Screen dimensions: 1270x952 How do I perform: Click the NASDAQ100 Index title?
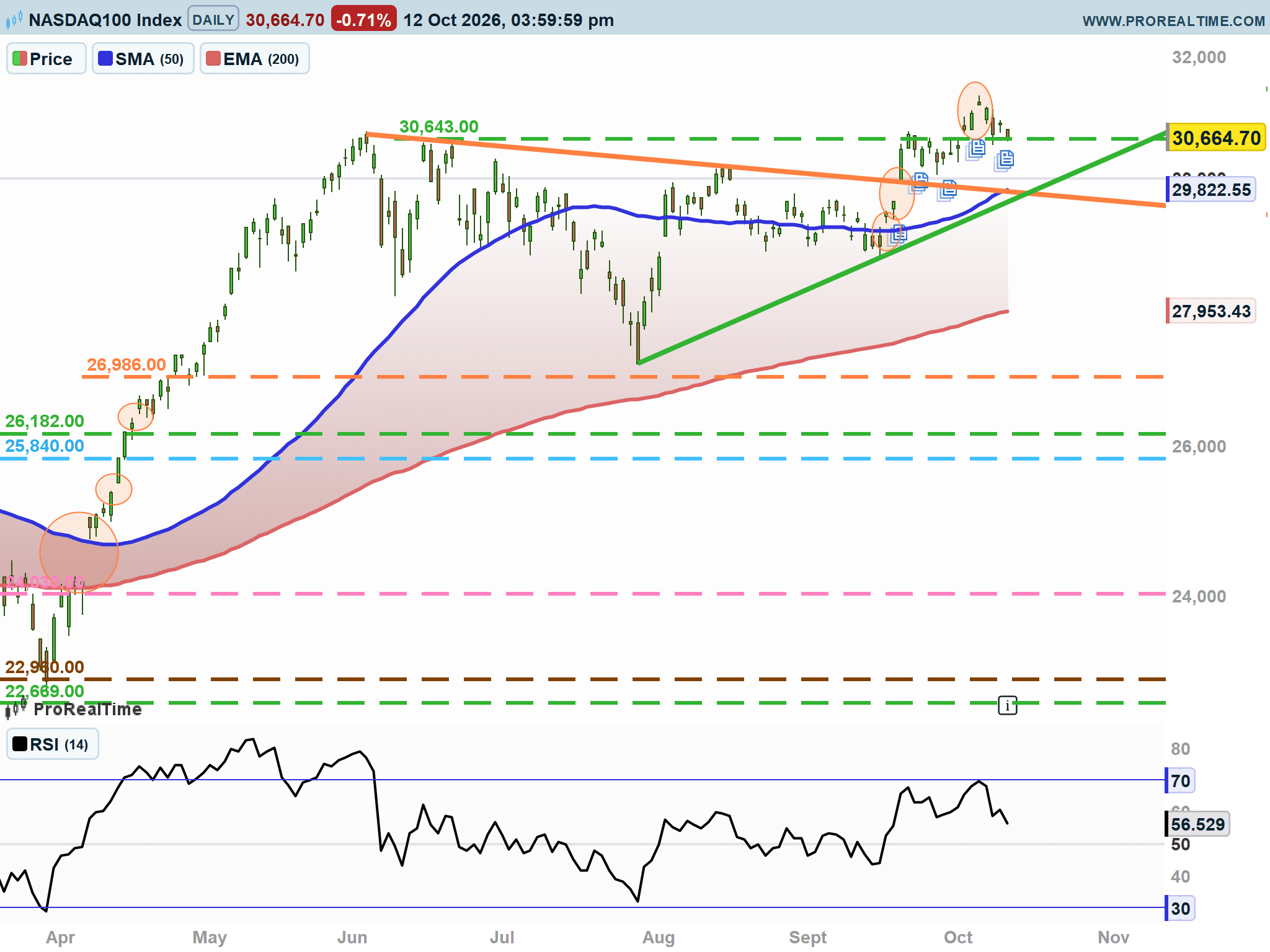[105, 20]
